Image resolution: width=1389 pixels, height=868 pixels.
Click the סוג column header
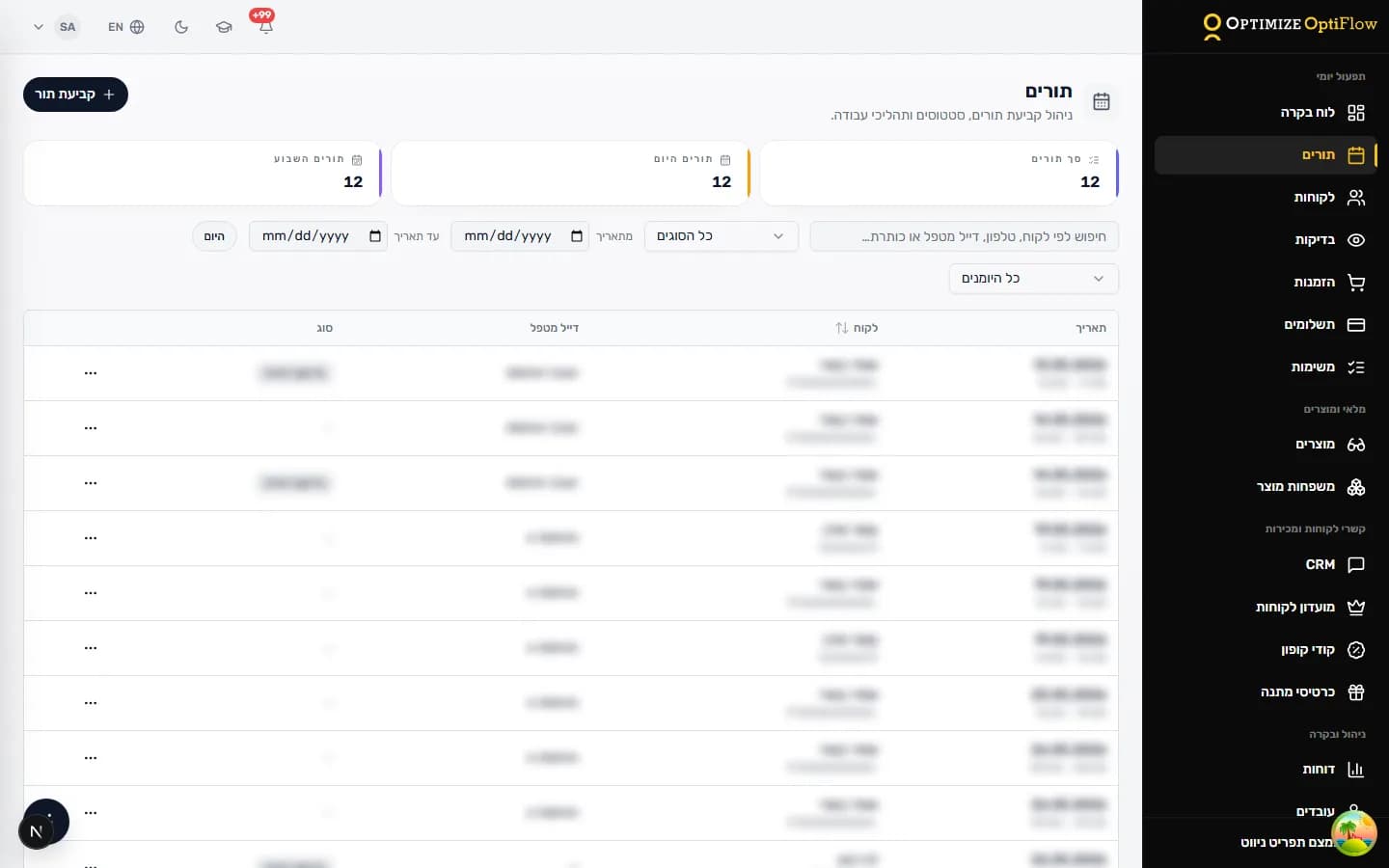[325, 329]
